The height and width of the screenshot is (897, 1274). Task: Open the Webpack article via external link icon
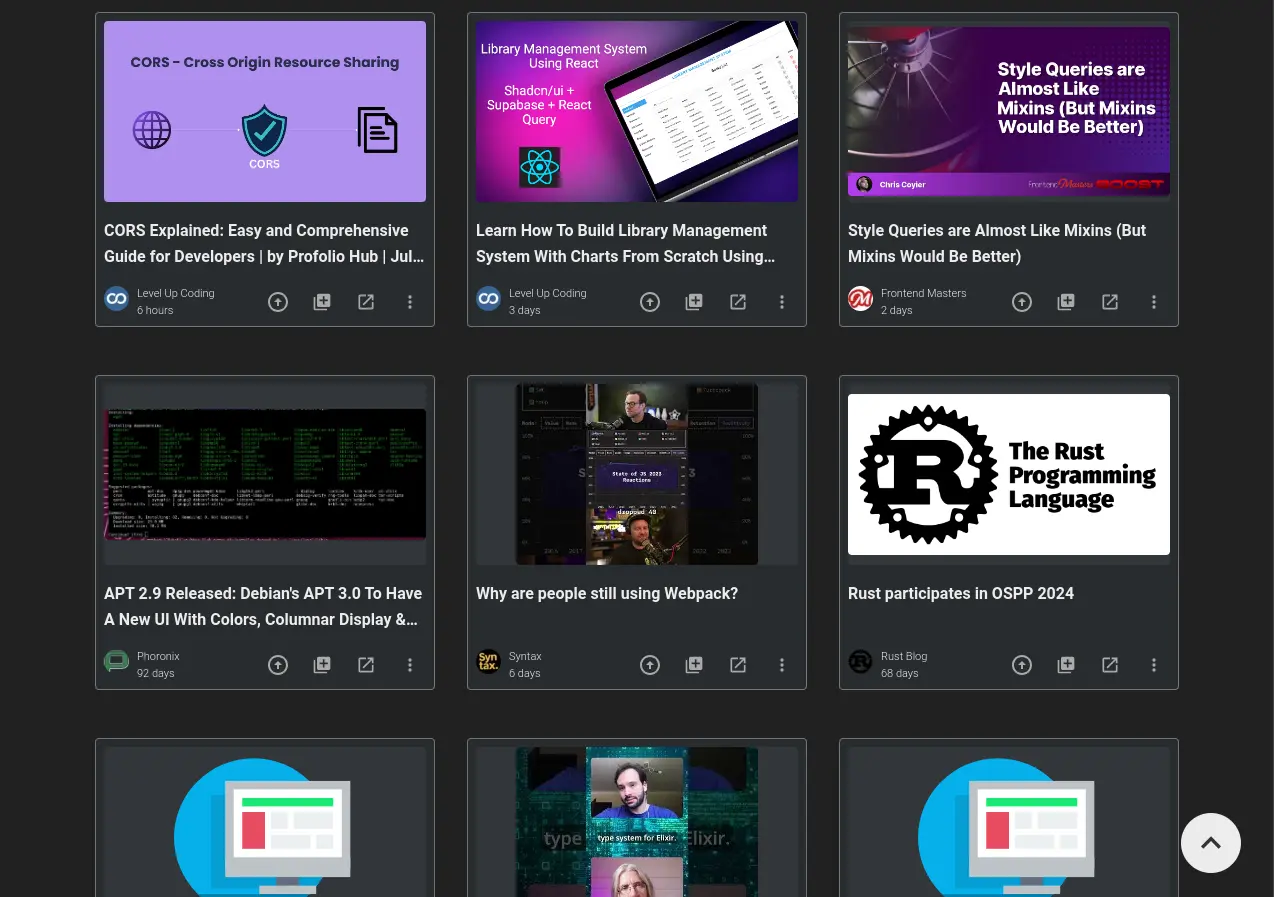pos(738,665)
